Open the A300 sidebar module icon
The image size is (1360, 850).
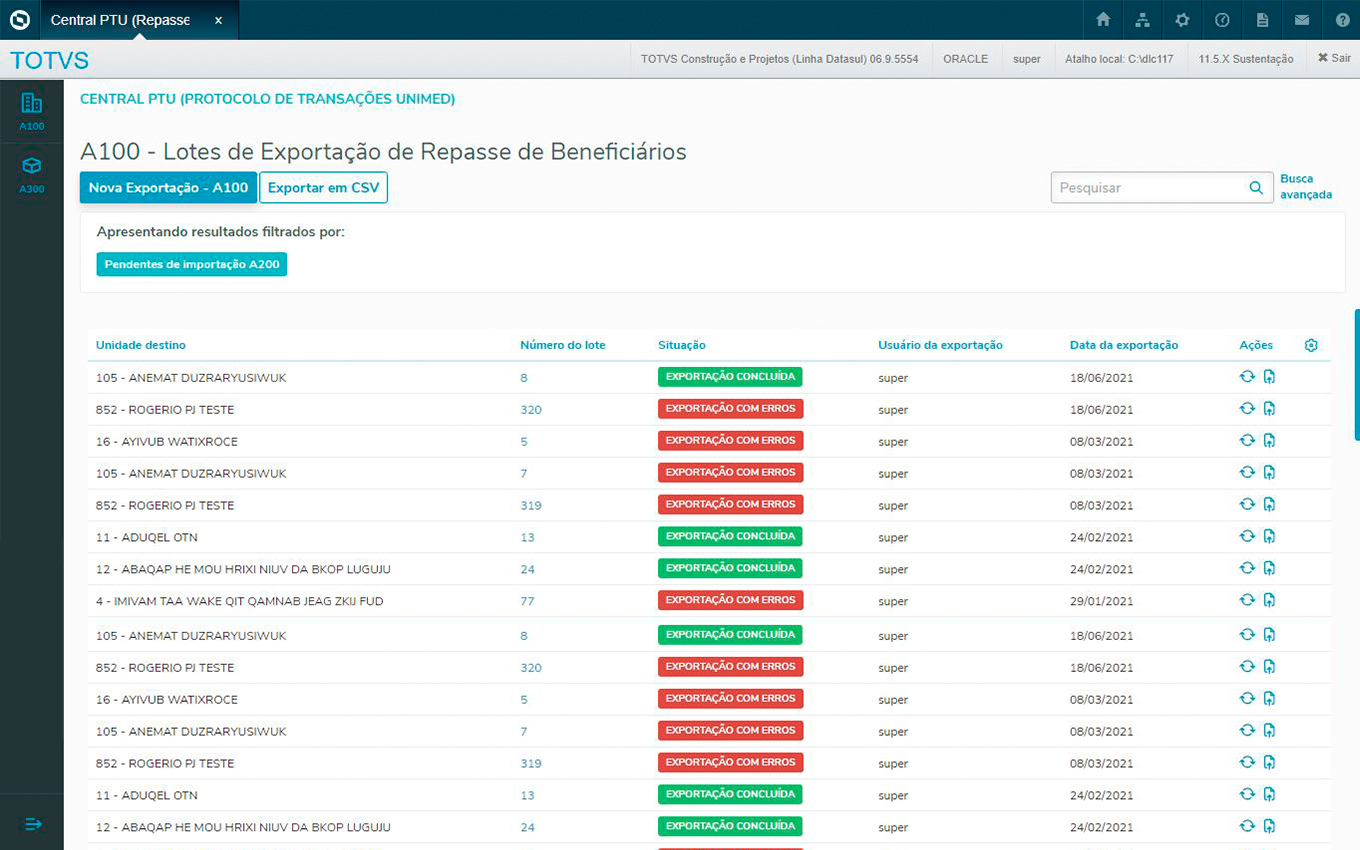31,172
